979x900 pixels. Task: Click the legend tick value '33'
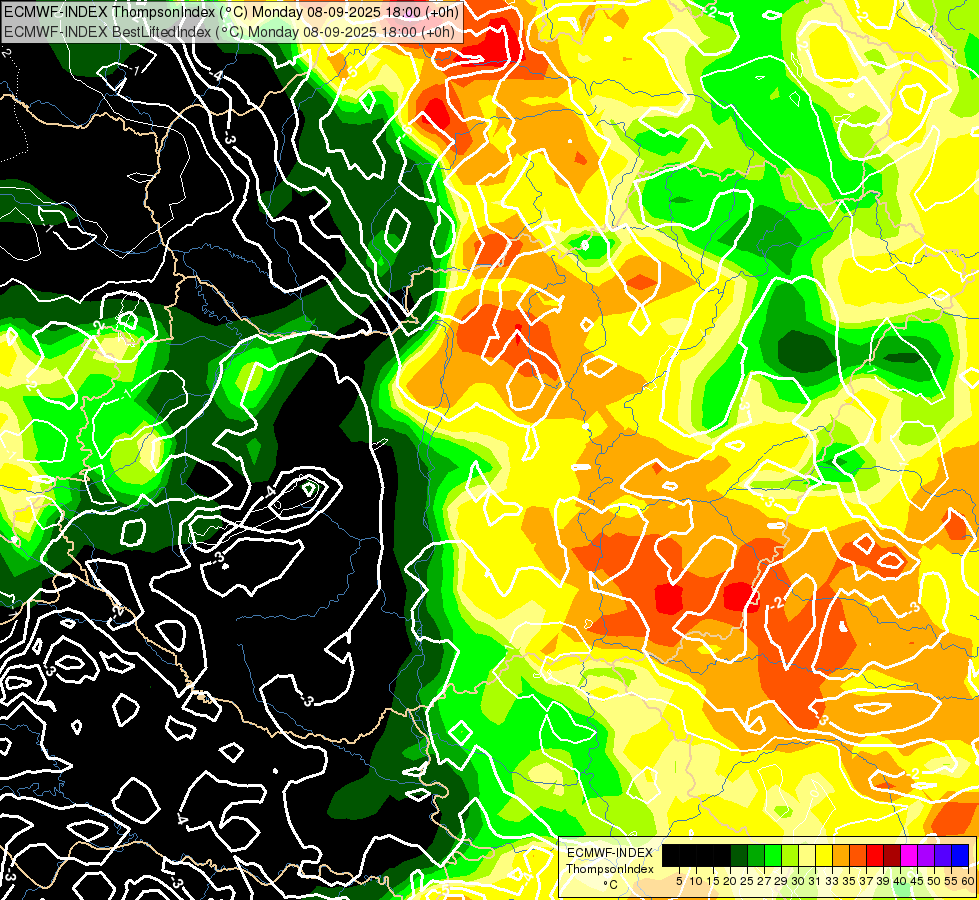point(832,881)
